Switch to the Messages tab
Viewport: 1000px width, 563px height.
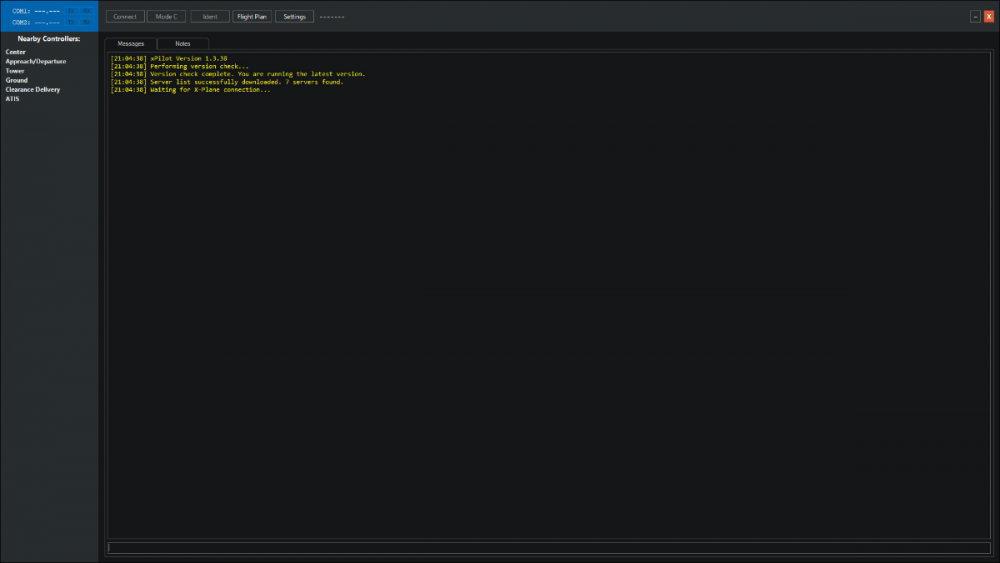click(x=131, y=44)
